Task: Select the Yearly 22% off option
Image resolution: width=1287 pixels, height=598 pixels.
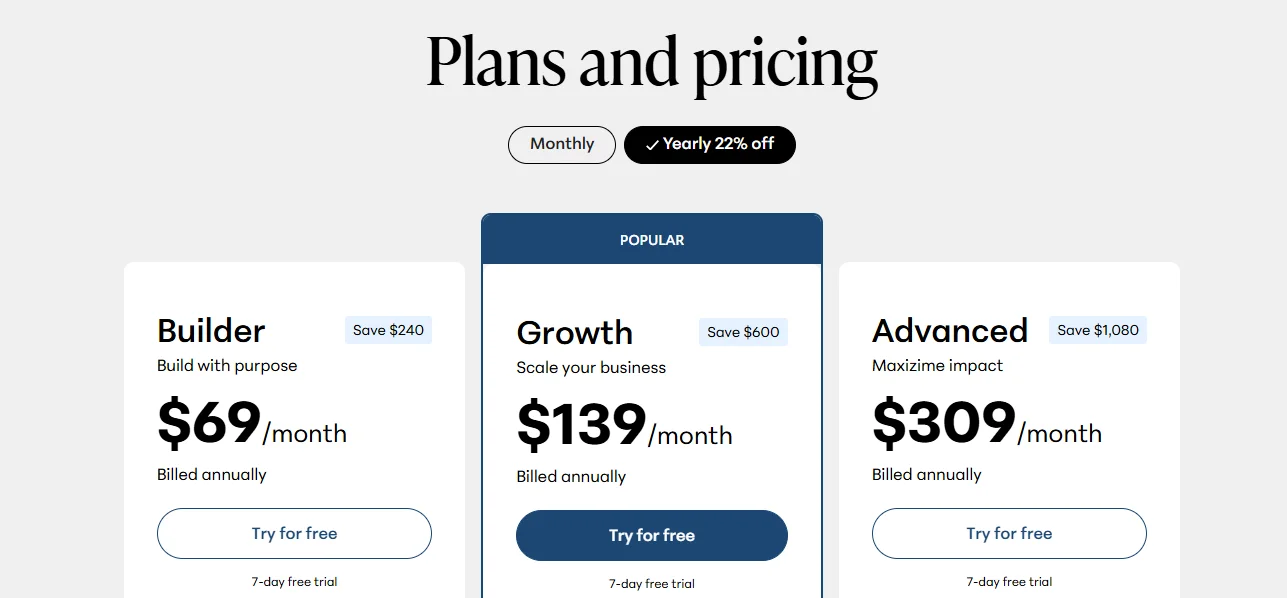Action: [x=710, y=144]
